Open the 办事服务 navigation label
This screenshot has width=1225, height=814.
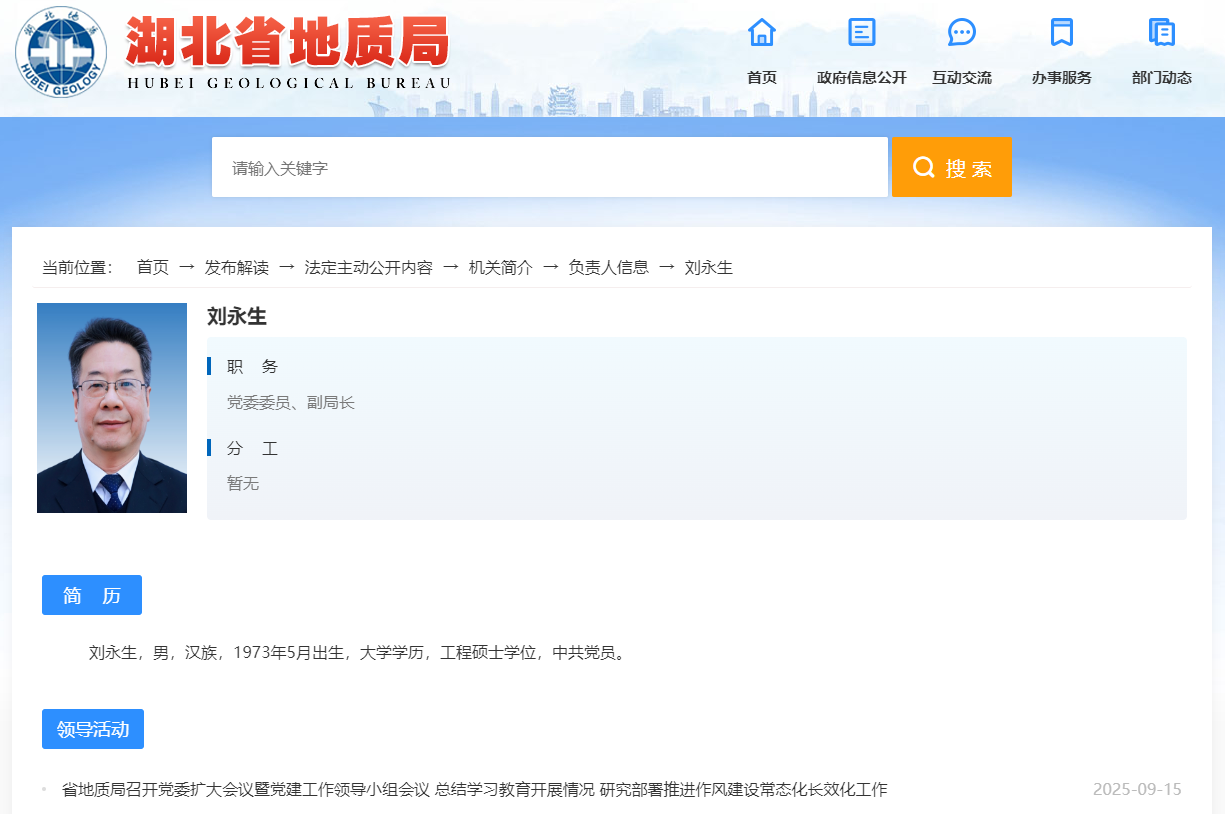tap(1062, 77)
